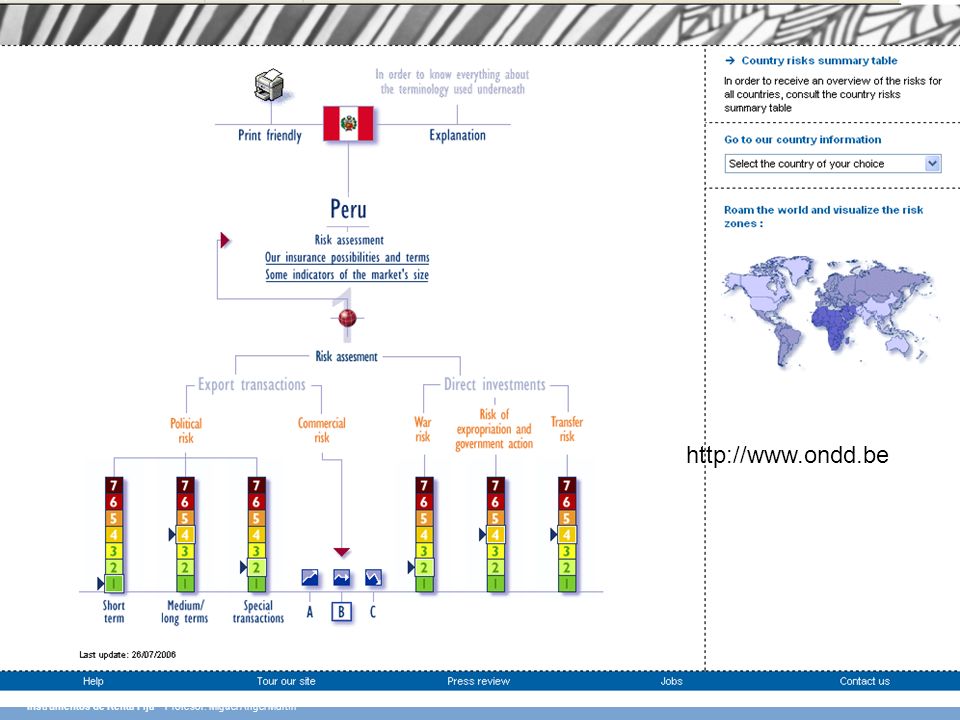Viewport: 960px width, 720px height.
Task: Click the red globe icon above Risk assesment
Action: click(x=347, y=318)
